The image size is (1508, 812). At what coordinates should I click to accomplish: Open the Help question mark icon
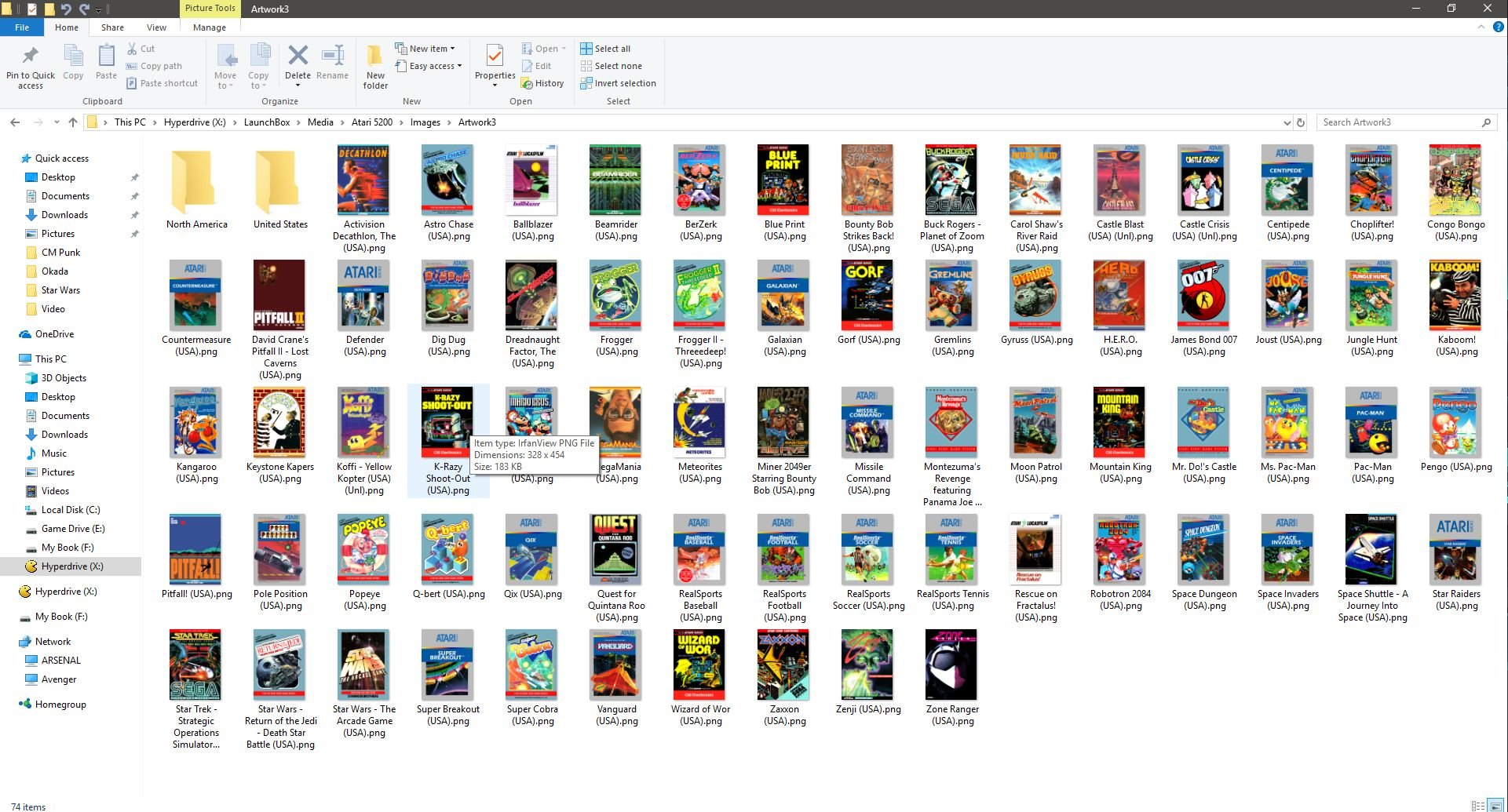point(1498,27)
